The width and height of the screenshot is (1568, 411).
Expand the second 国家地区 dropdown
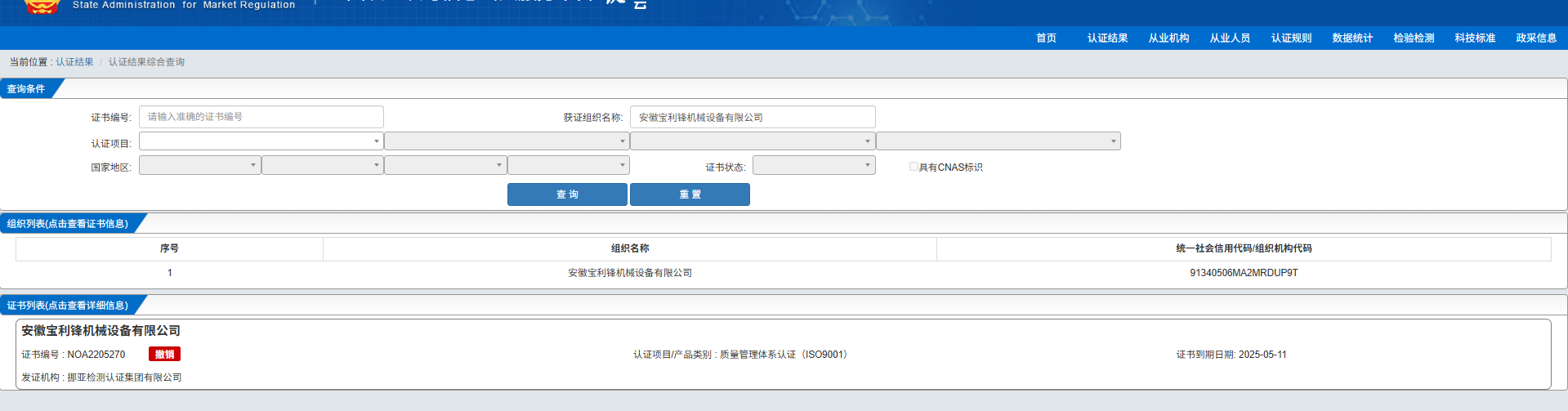(323, 165)
